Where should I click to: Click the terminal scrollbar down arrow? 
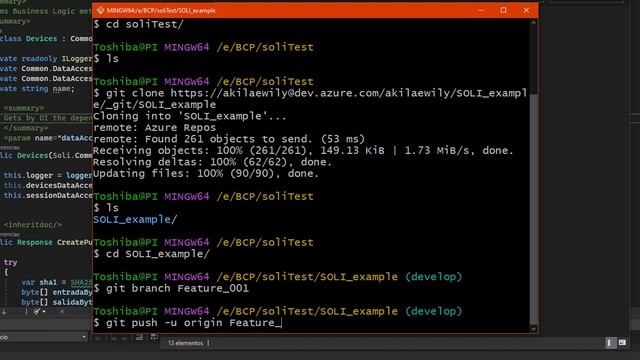533,329
